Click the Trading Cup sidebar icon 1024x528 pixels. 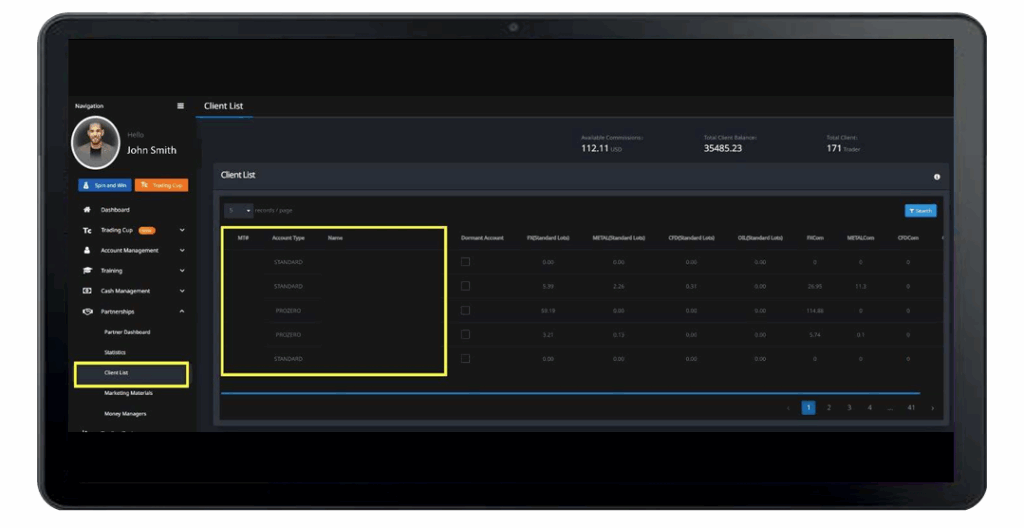(87, 230)
